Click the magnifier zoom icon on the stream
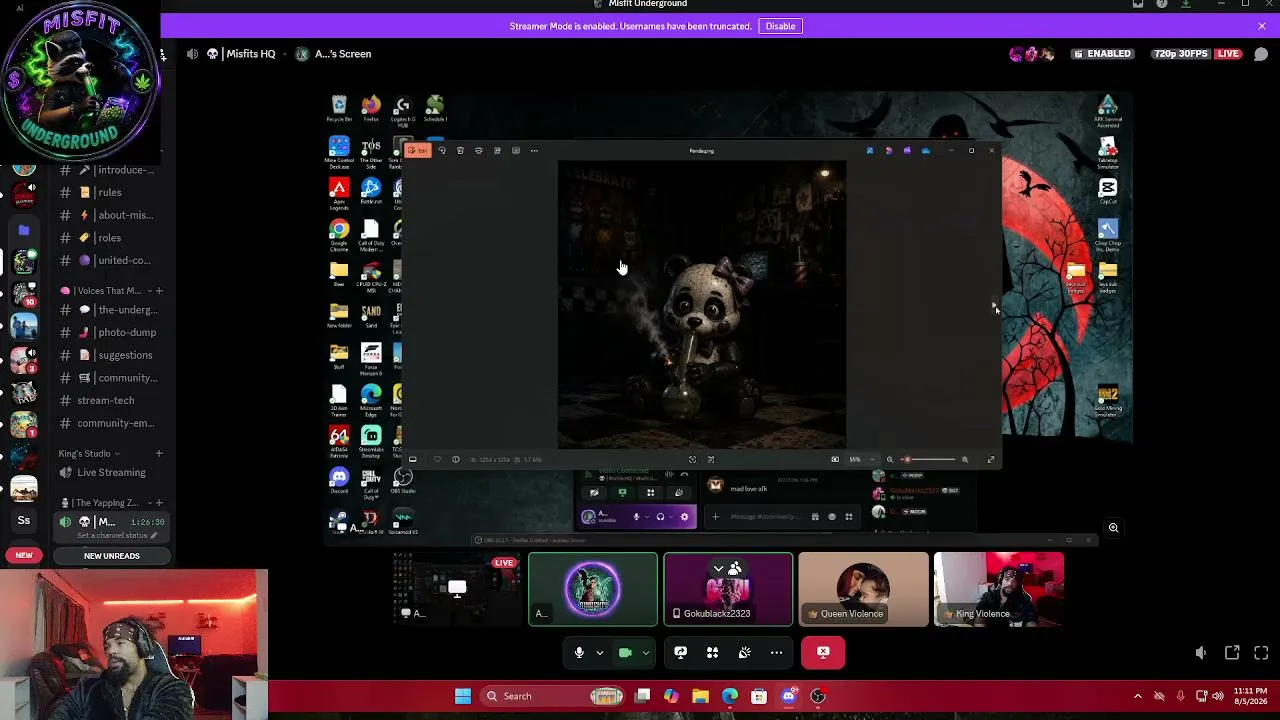The image size is (1280, 720). tap(1113, 528)
